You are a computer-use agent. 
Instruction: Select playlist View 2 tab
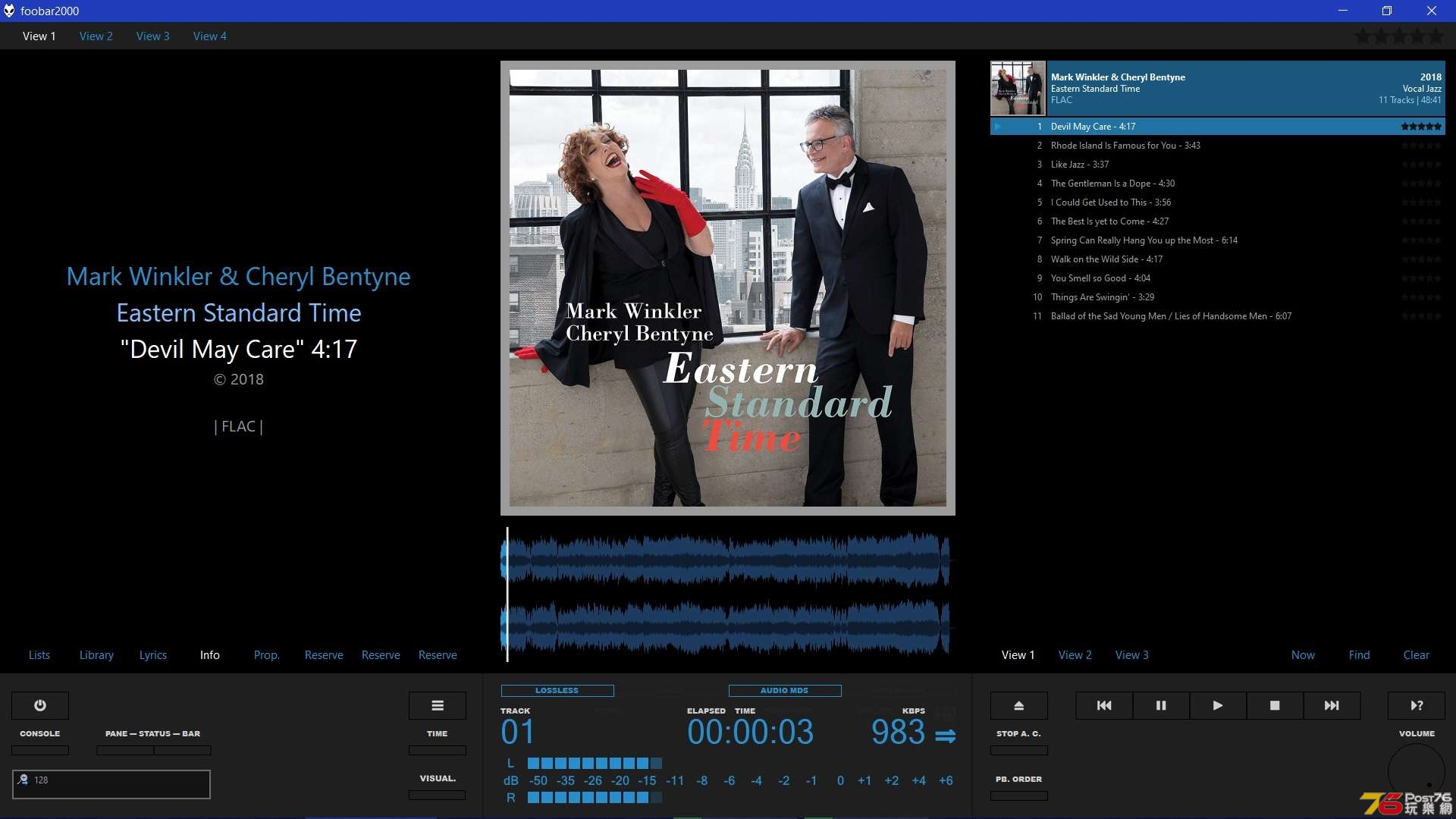click(1075, 654)
